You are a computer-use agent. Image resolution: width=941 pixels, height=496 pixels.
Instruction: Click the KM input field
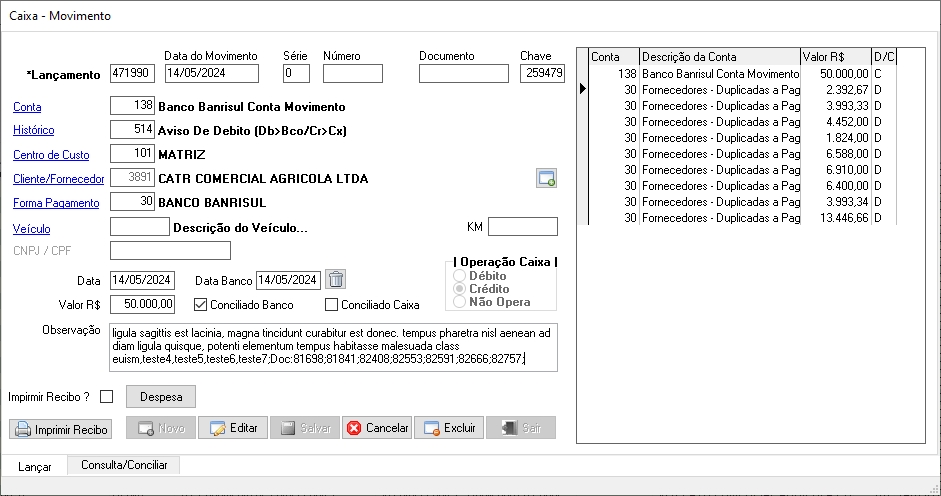pos(523,227)
